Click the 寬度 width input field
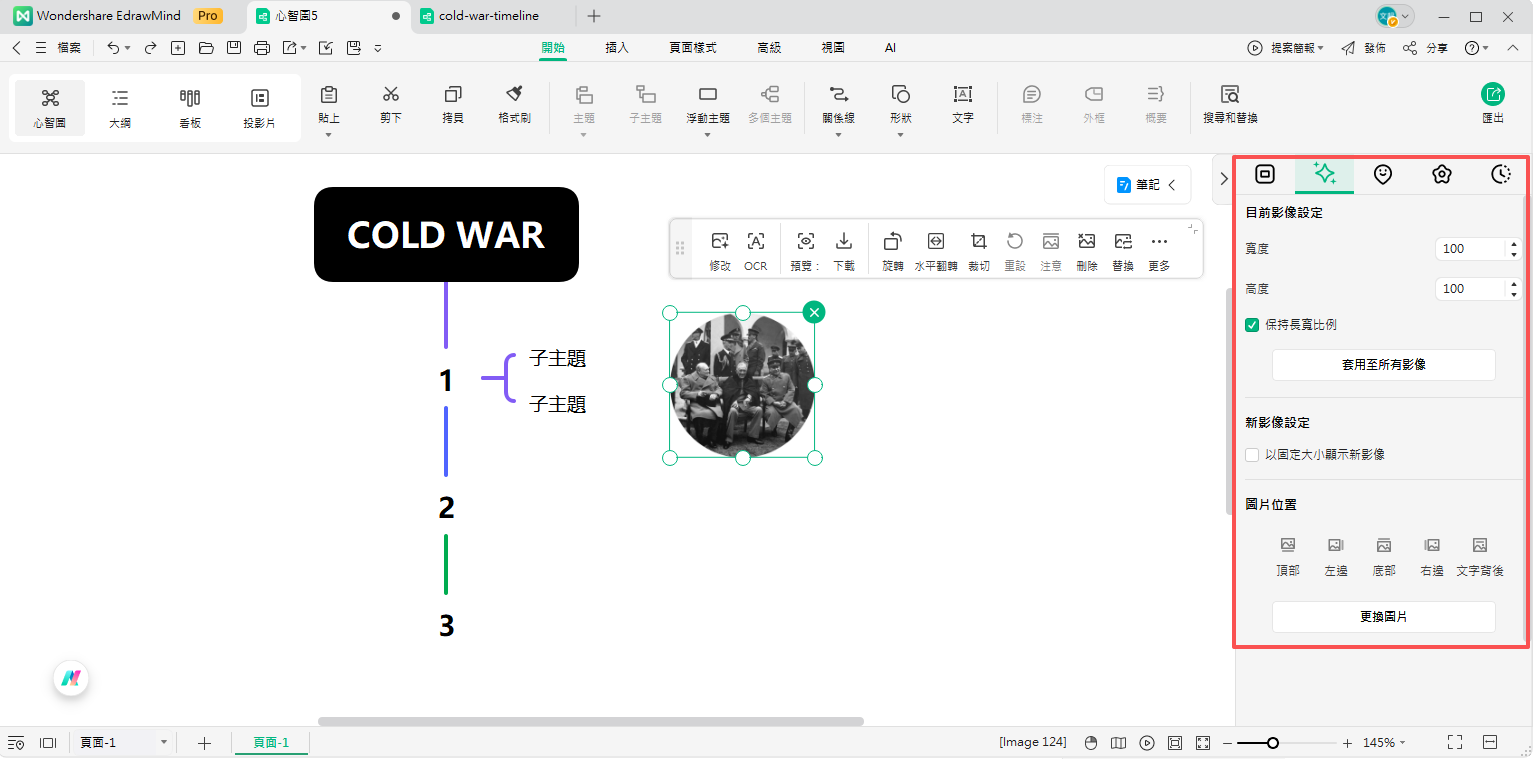1534x759 pixels. (x=1468, y=249)
